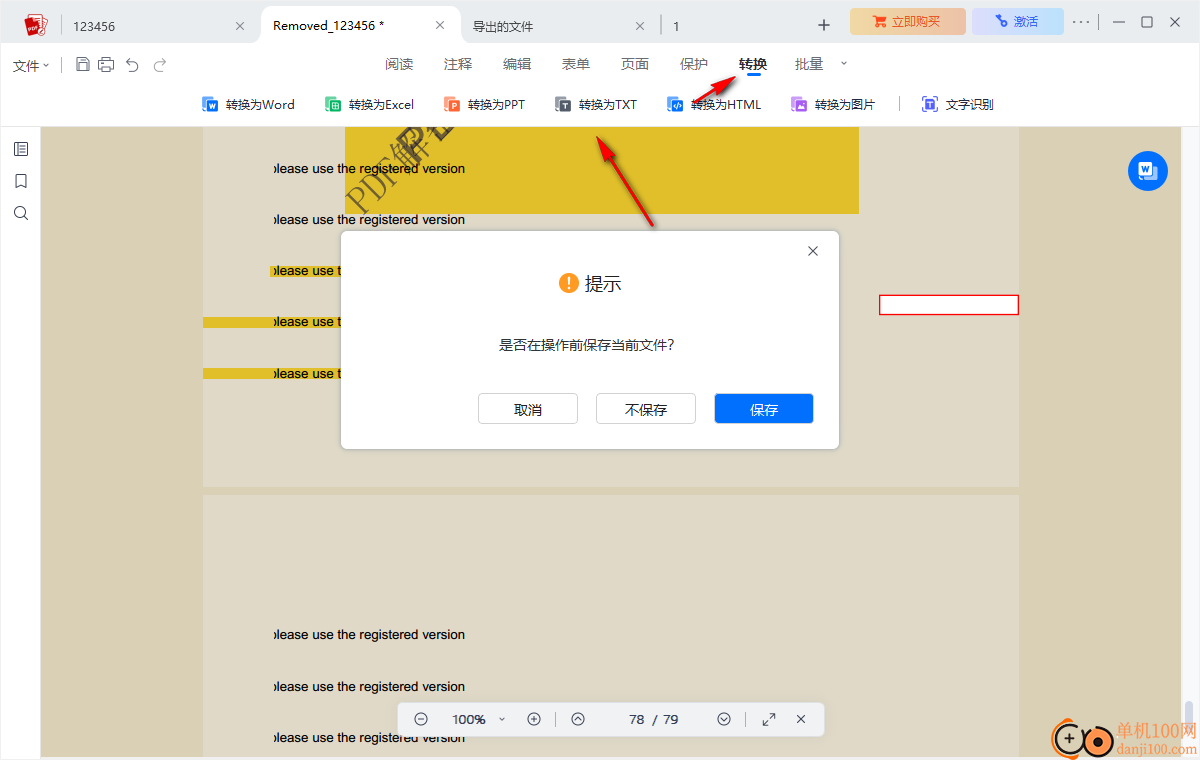This screenshot has width=1200, height=760.
Task: Close the bottom page navigation bar
Action: 801,719
